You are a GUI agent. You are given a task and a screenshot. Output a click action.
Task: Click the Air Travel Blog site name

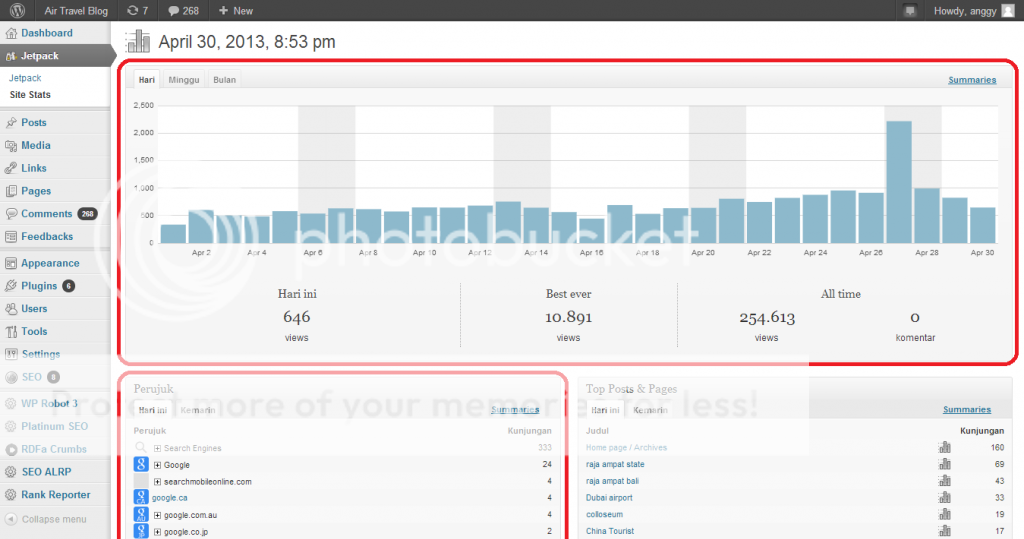pos(76,10)
